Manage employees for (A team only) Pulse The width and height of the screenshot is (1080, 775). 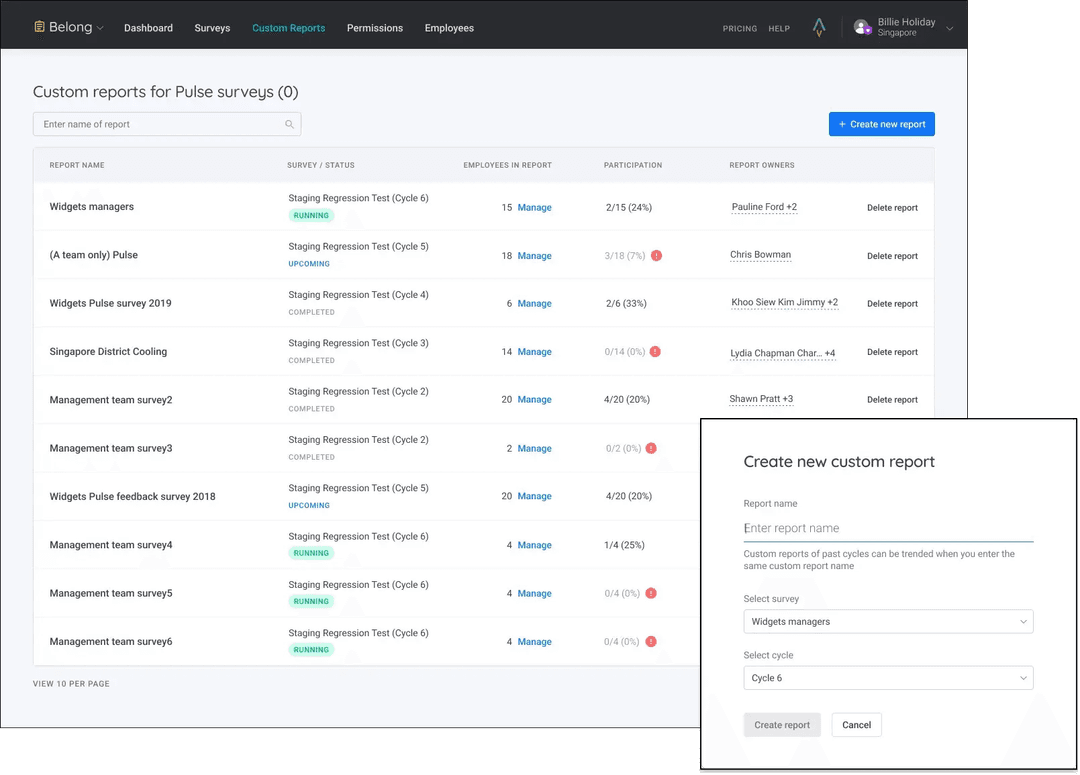point(534,256)
